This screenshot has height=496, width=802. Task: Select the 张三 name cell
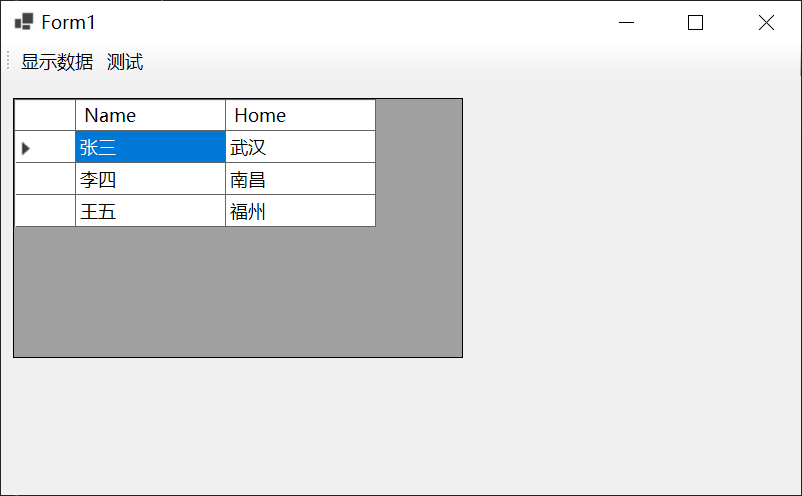pos(150,147)
